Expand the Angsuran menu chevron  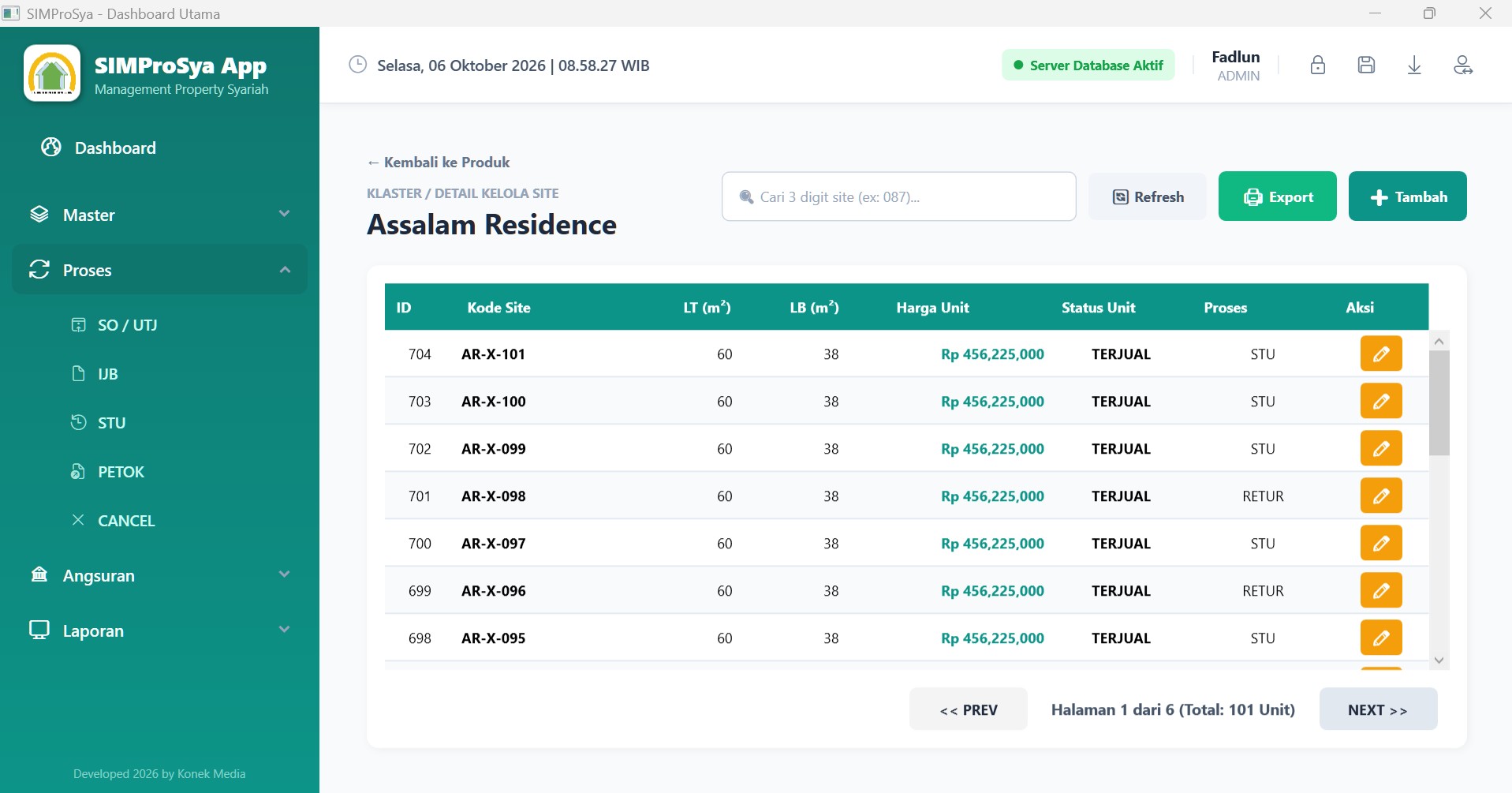click(285, 574)
